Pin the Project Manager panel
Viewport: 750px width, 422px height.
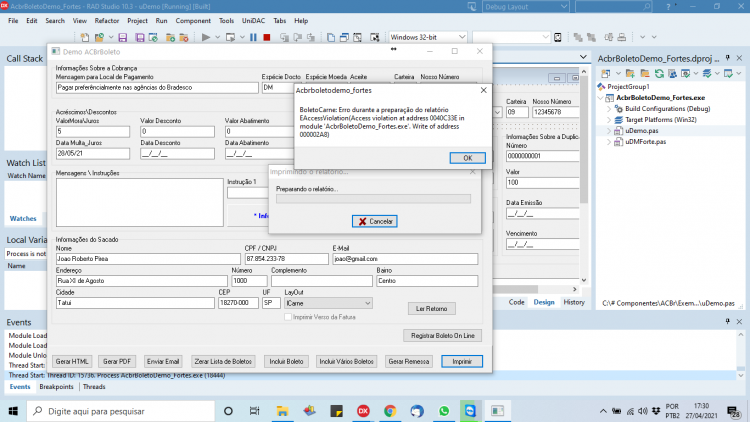728,58
